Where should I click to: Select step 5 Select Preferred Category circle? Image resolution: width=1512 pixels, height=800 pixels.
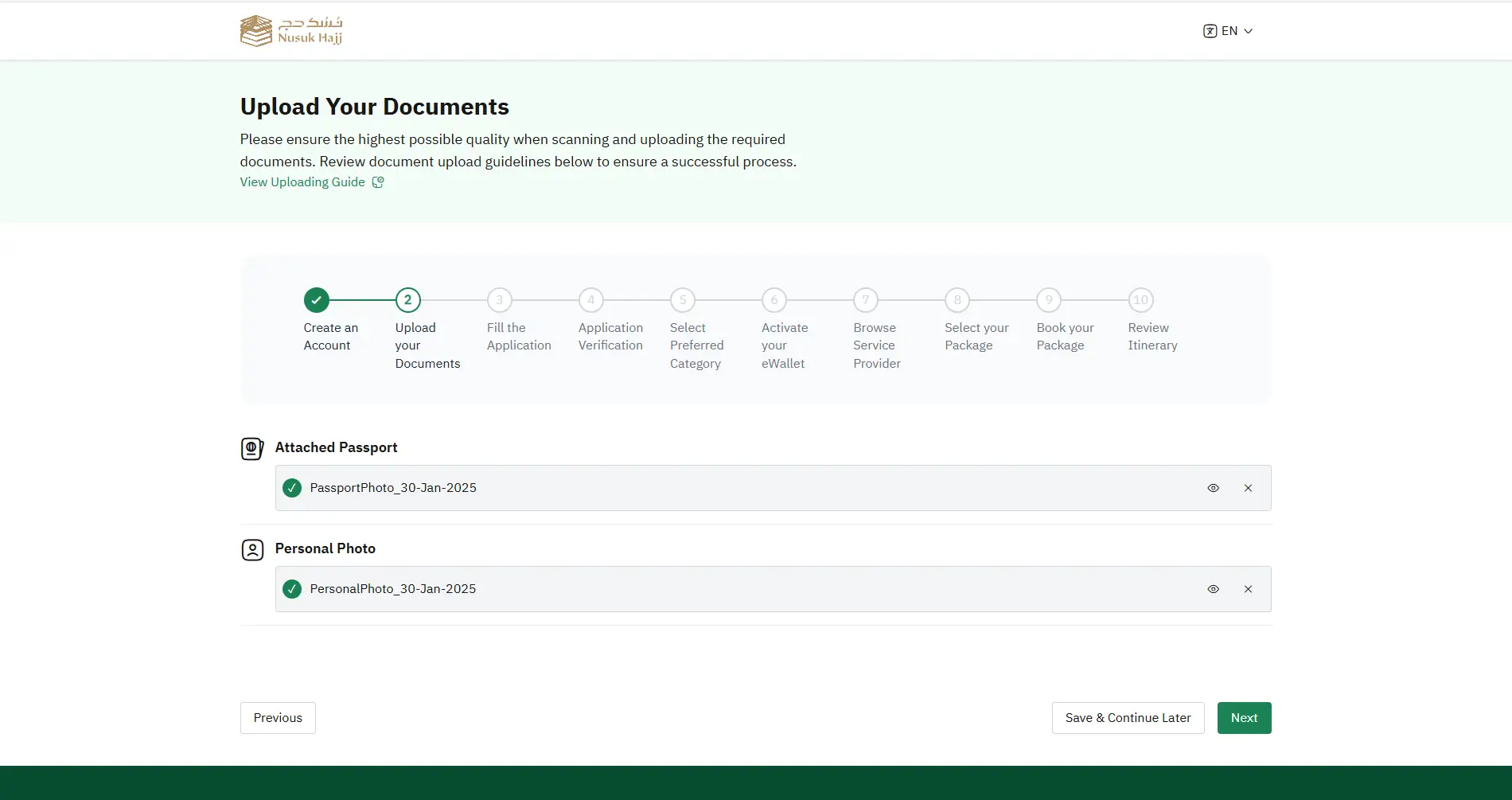682,300
